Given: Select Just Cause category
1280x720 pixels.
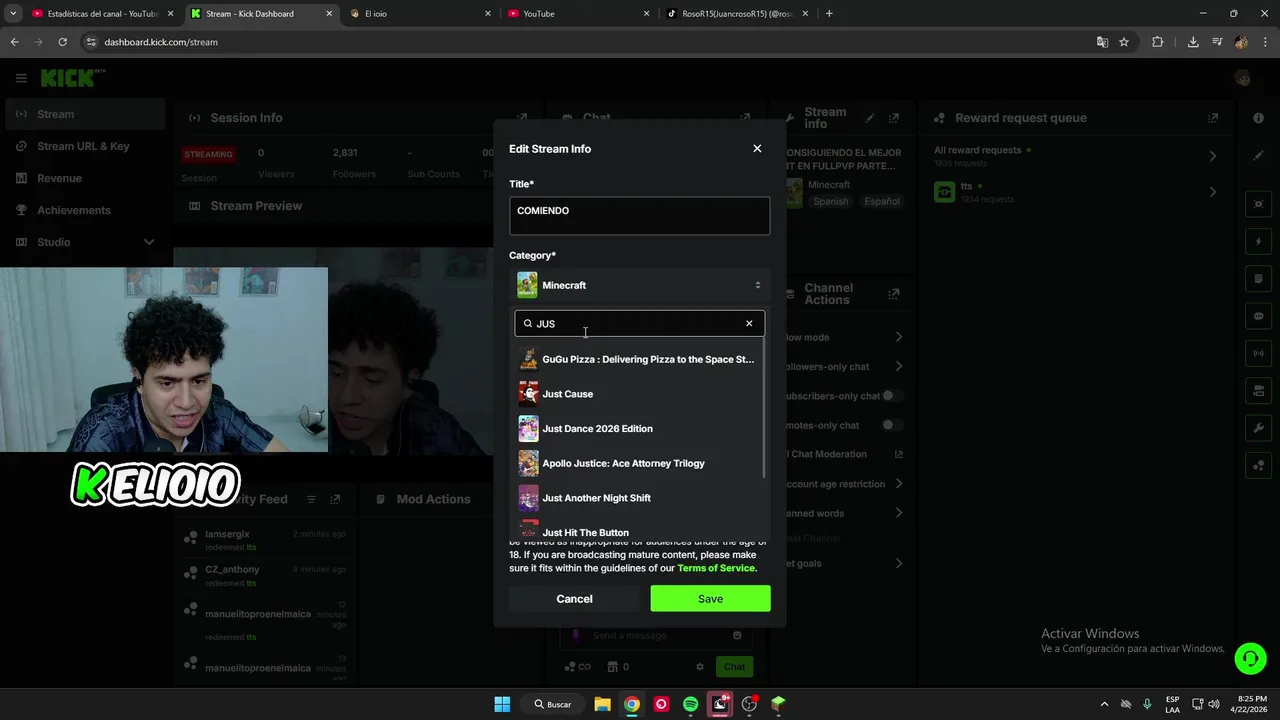Looking at the screenshot, I should [639, 394].
